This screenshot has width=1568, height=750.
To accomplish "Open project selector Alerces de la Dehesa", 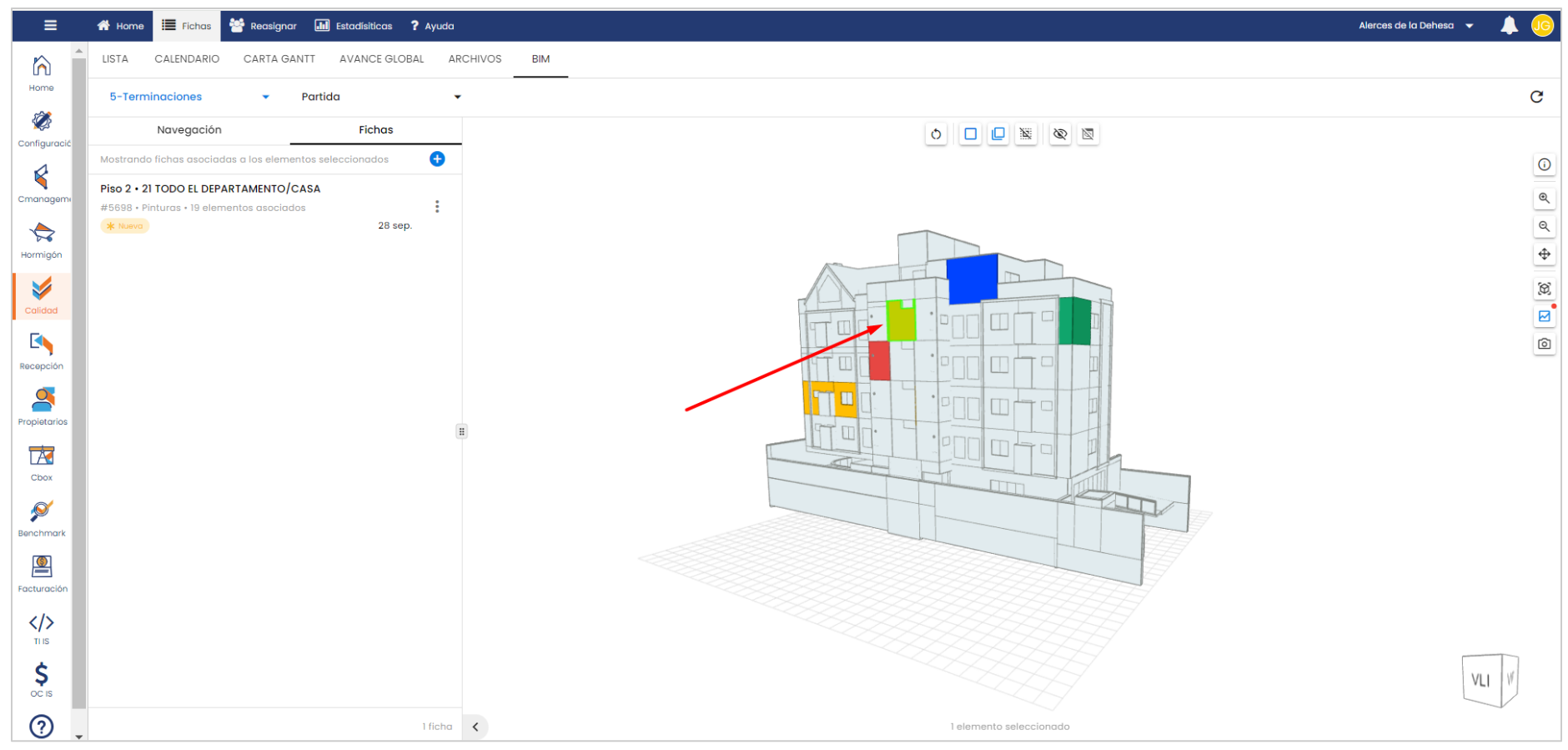I will click(1415, 26).
